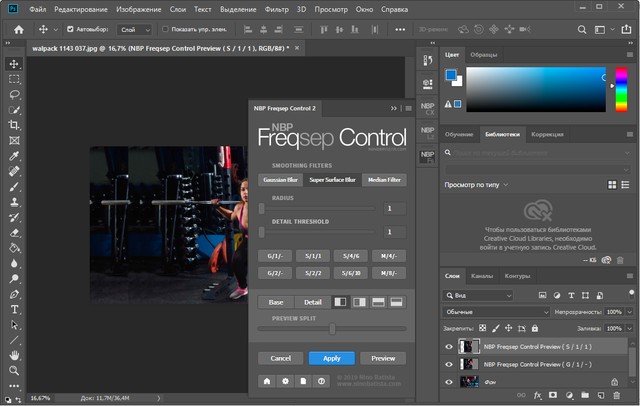This screenshot has width=640, height=406.
Task: Open the Обычные blend mode dropdown
Action: (496, 312)
